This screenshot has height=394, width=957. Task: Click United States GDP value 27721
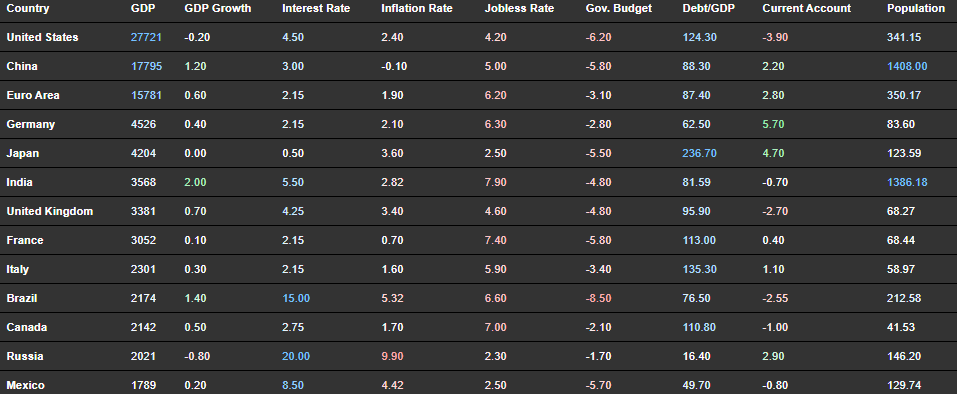coord(146,37)
